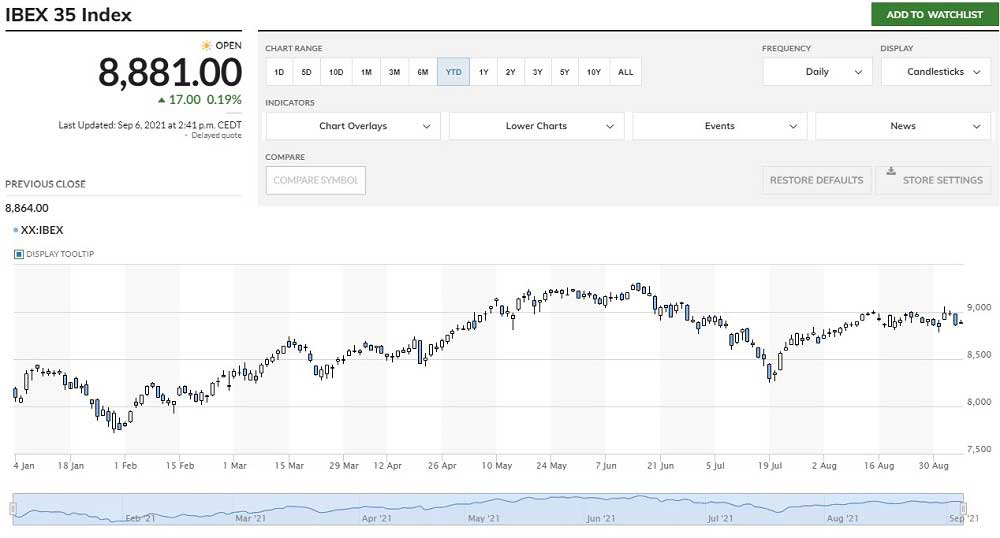
Task: Click the '1 Feb' axis date label
Action: point(125,465)
